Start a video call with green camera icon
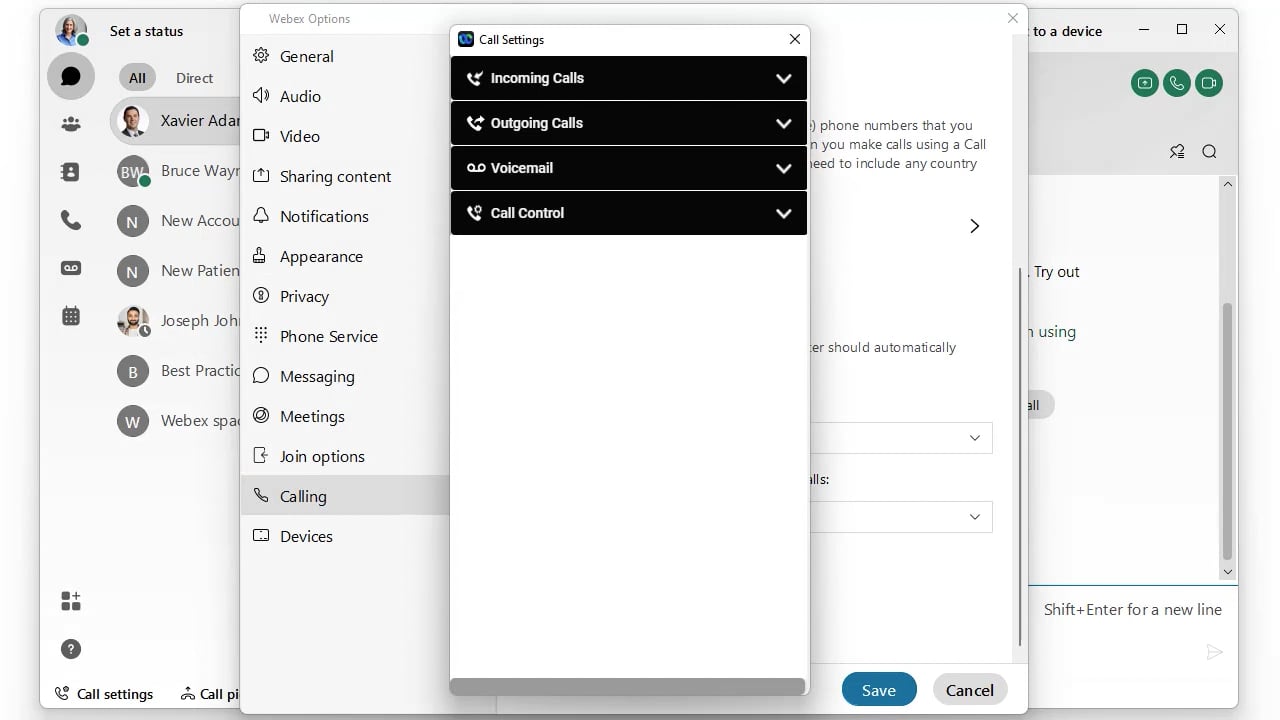The image size is (1280, 720). point(1209,83)
